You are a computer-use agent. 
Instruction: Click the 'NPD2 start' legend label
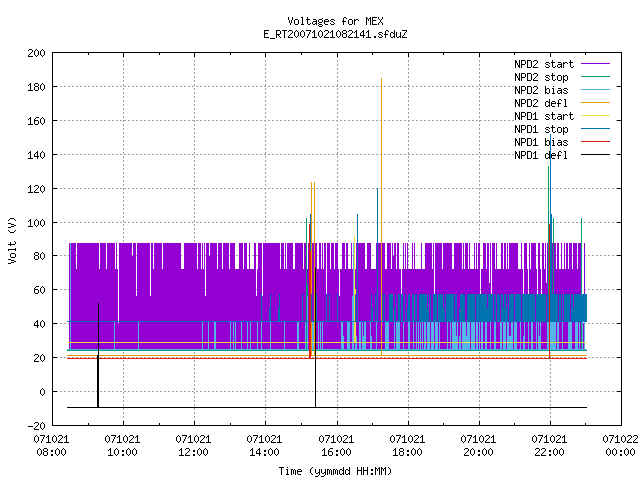click(x=544, y=64)
